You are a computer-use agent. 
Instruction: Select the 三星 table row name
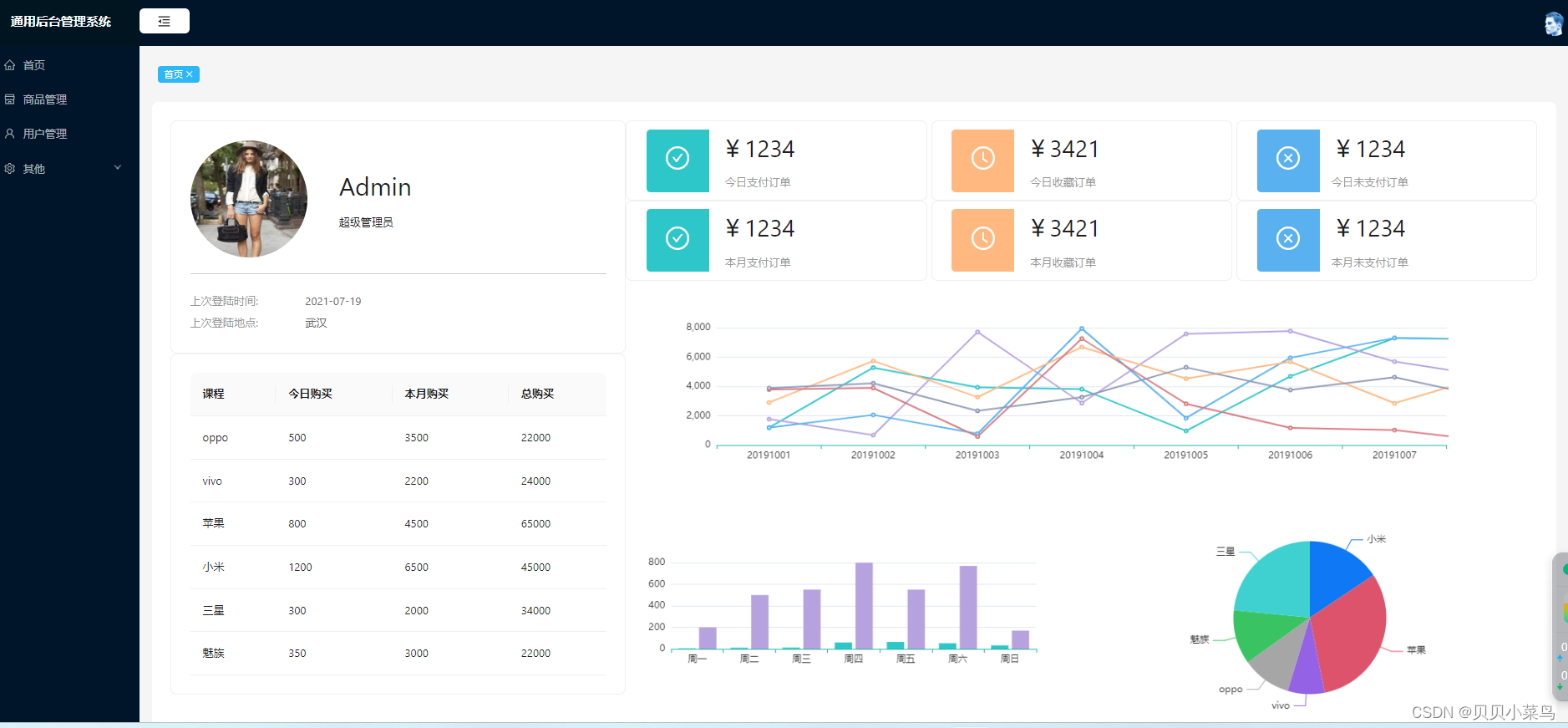tap(213, 610)
